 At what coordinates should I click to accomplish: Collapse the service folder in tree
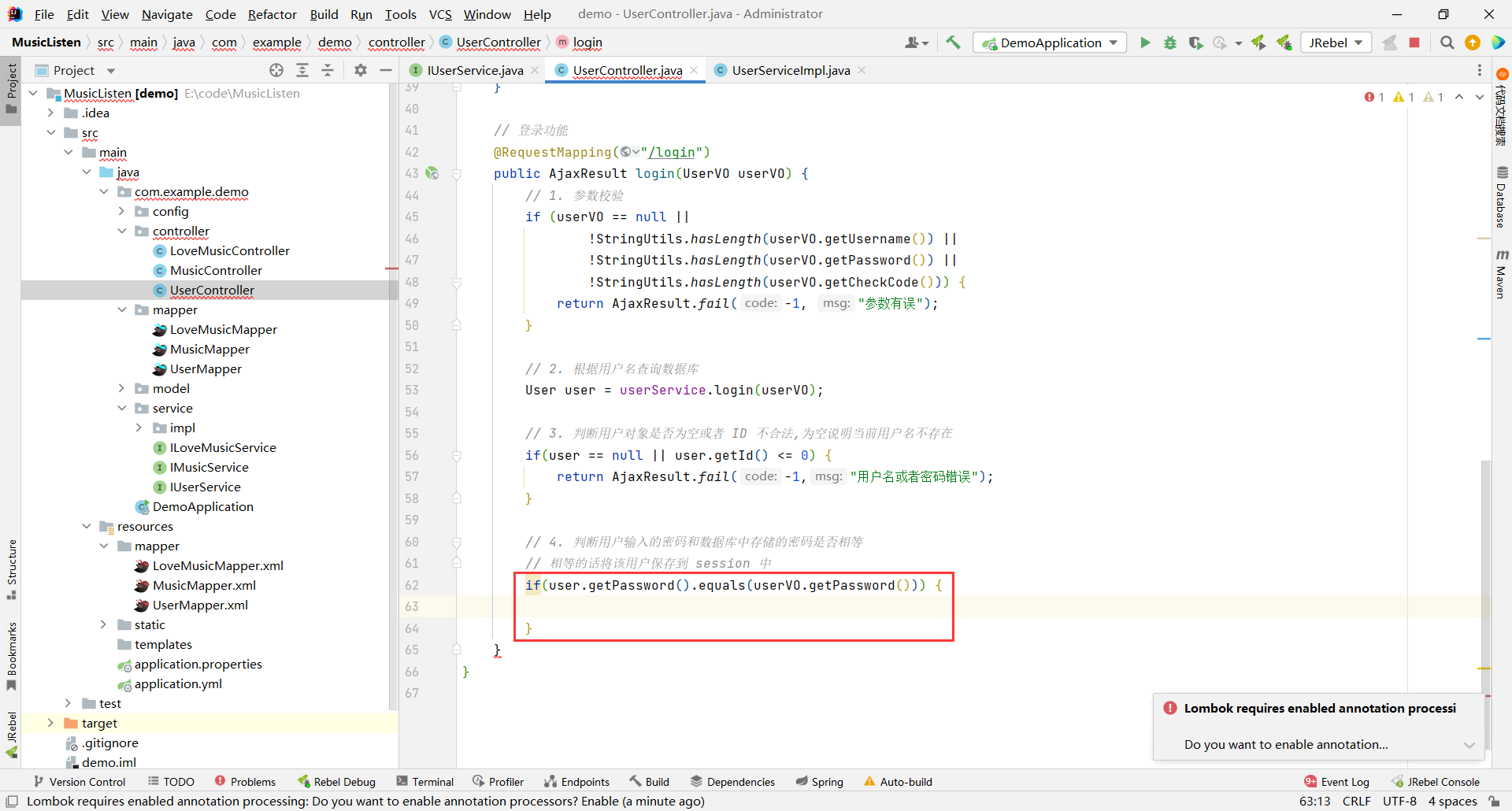coord(121,408)
